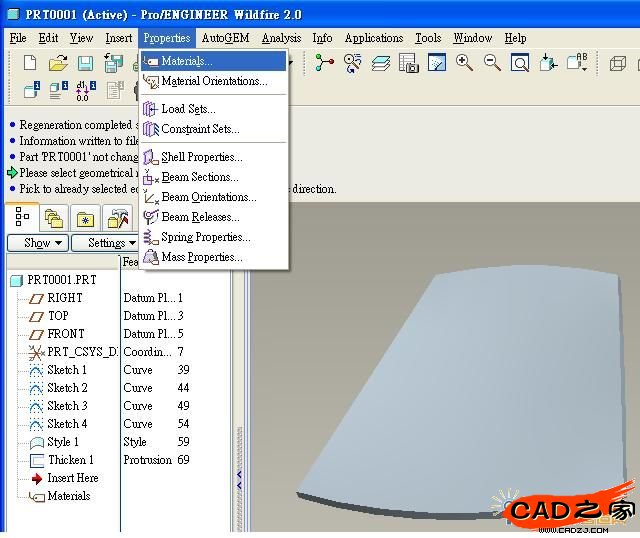Click the Open folder icon in toolbar
This screenshot has width=640, height=538.
point(58,63)
